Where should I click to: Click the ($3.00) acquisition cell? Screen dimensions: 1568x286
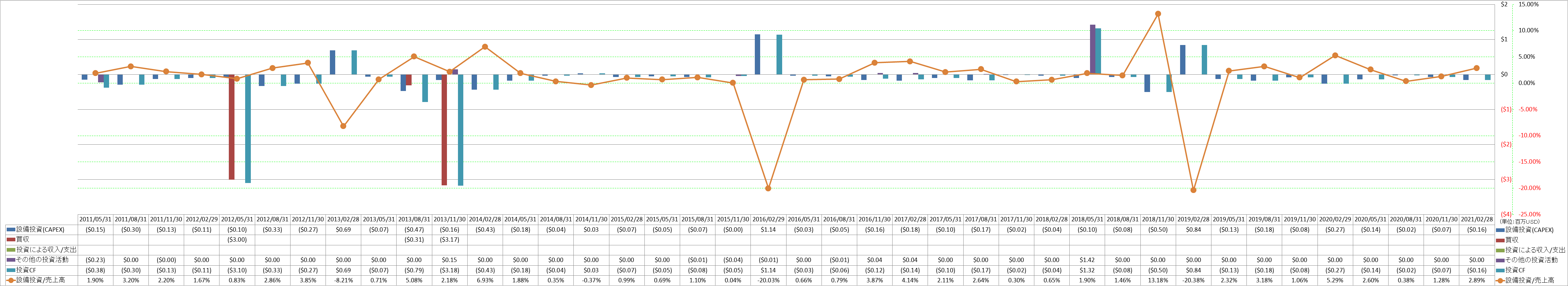point(237,240)
